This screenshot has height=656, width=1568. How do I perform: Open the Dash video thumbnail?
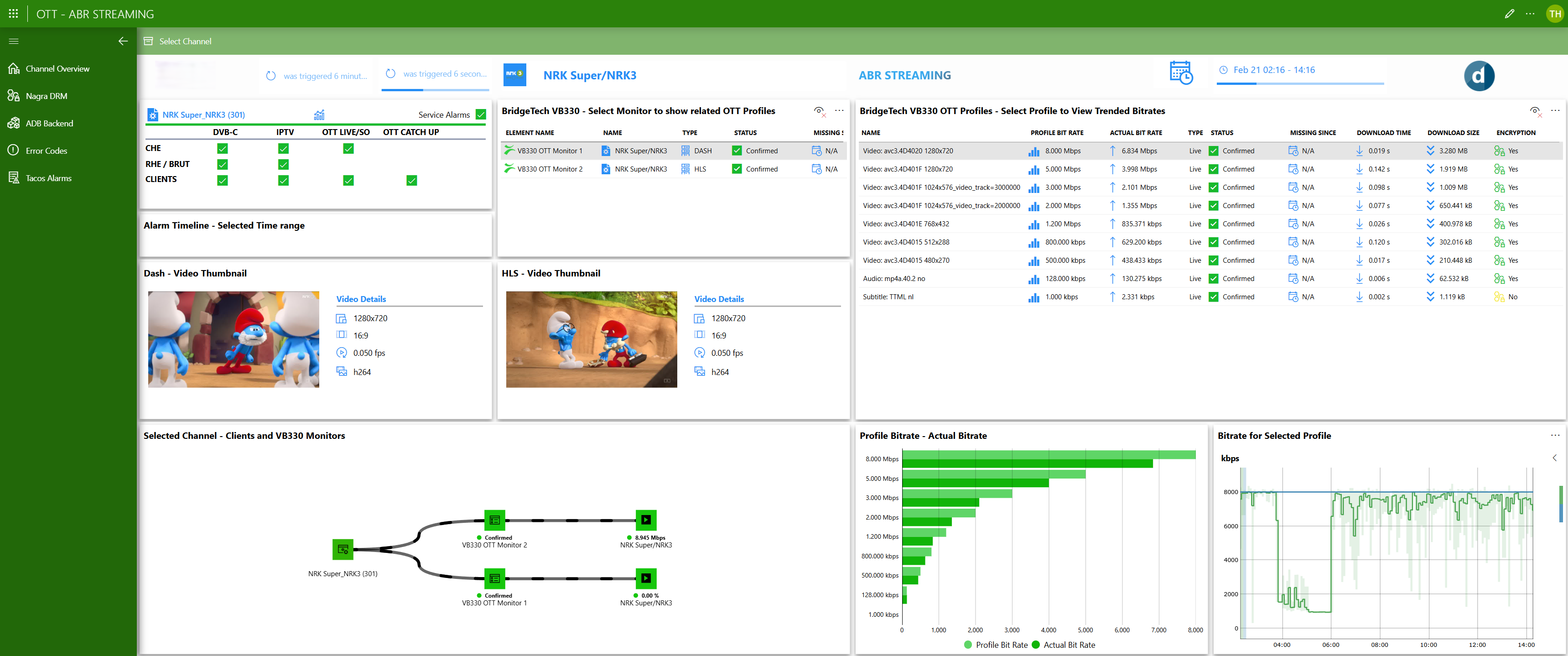234,339
